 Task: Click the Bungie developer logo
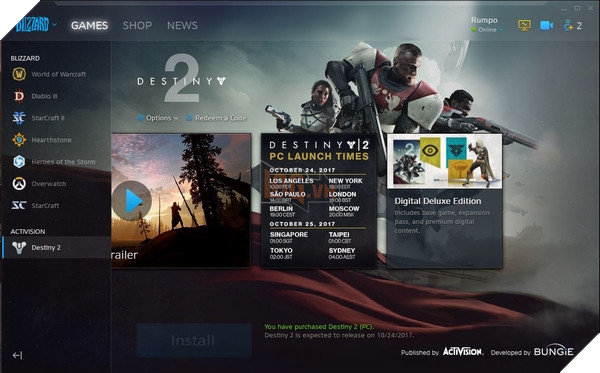(553, 351)
